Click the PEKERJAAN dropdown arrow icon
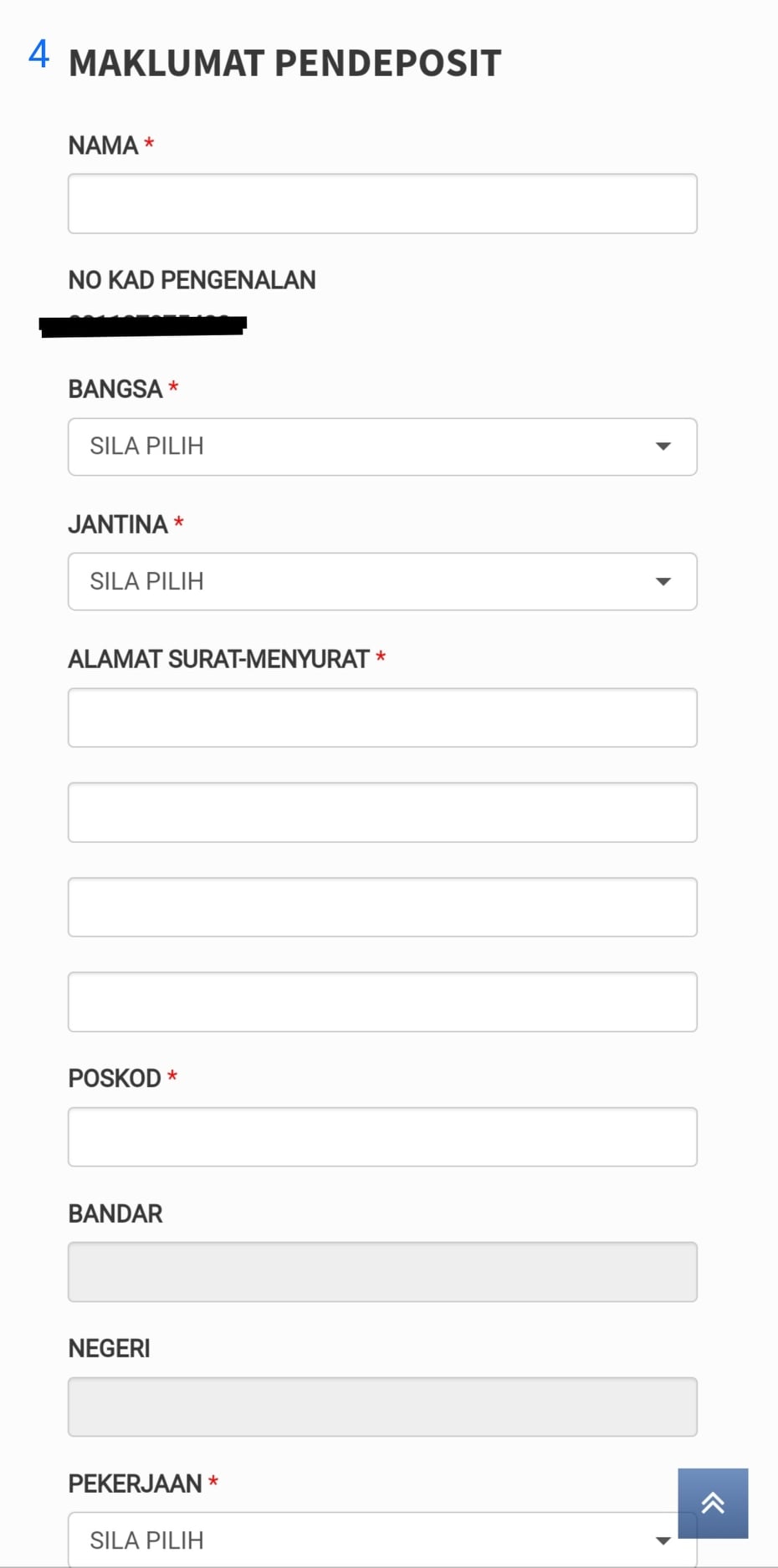Screen dimensions: 778x1568 [x=663, y=1540]
